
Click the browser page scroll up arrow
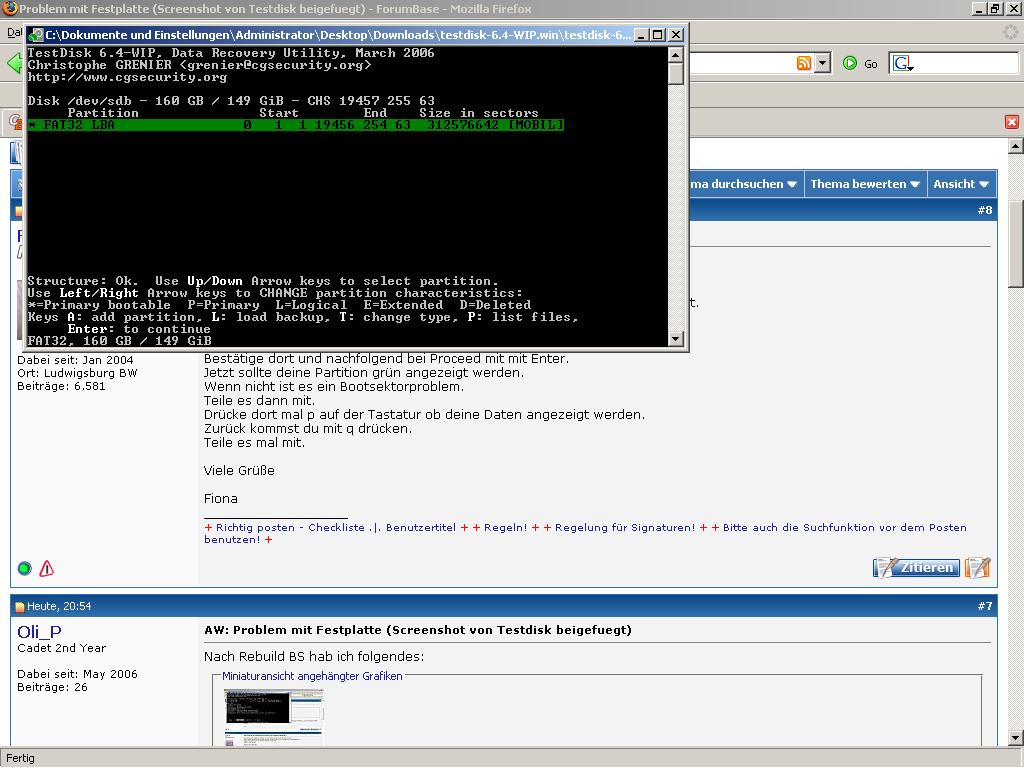click(1016, 146)
